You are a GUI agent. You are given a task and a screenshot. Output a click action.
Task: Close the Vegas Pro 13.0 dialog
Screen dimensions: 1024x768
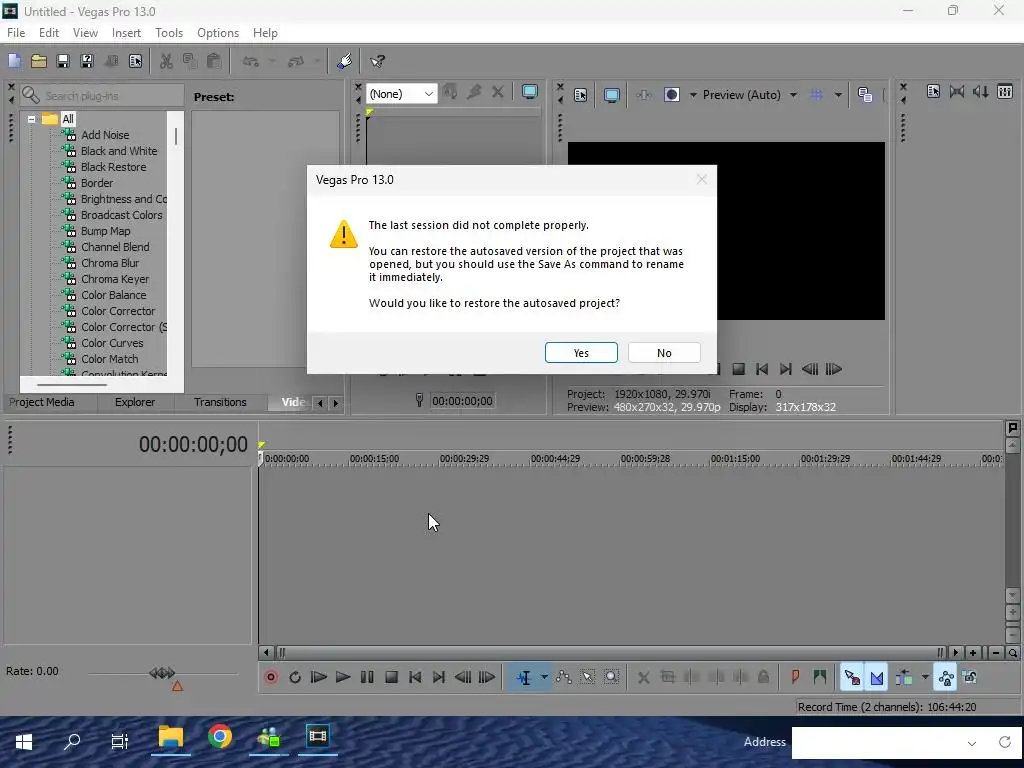(x=701, y=179)
